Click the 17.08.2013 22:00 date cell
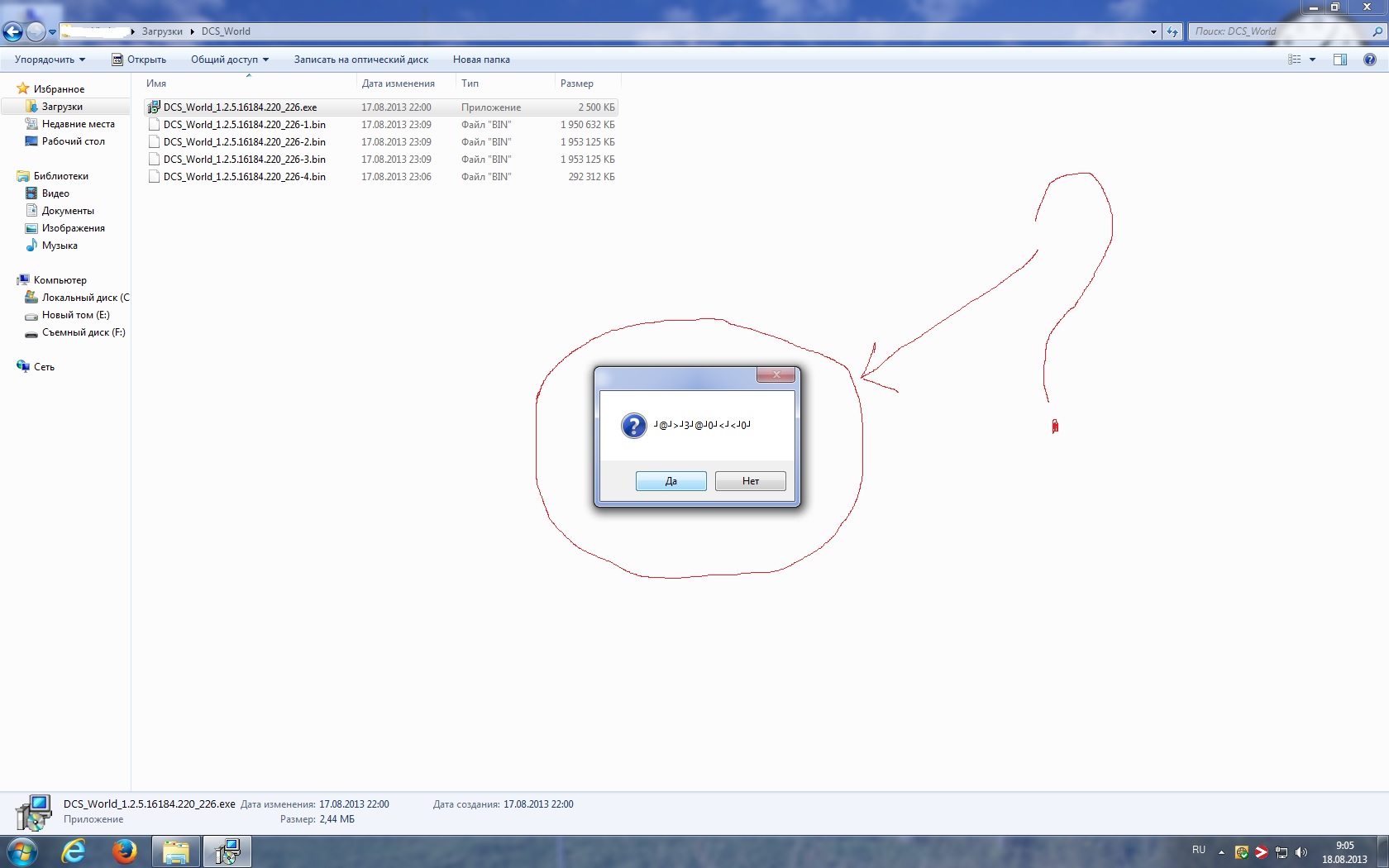The width and height of the screenshot is (1389, 868). click(396, 107)
